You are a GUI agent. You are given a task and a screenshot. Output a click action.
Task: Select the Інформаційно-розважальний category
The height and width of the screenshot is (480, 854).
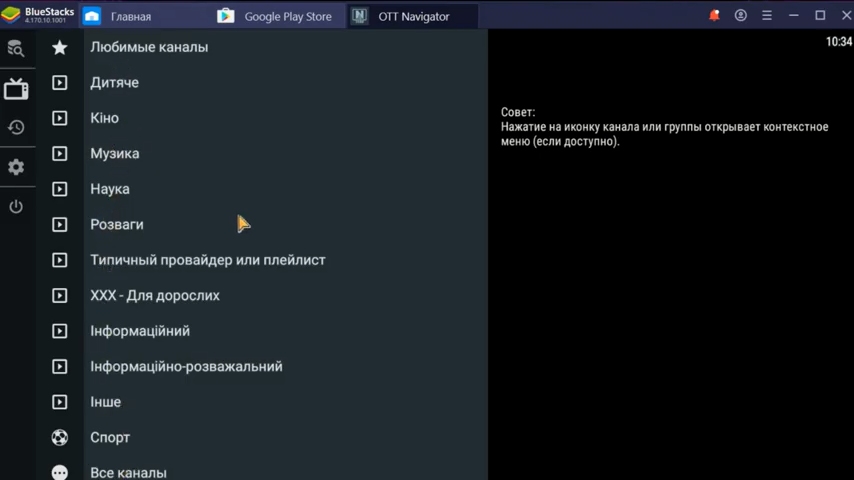coord(186,367)
